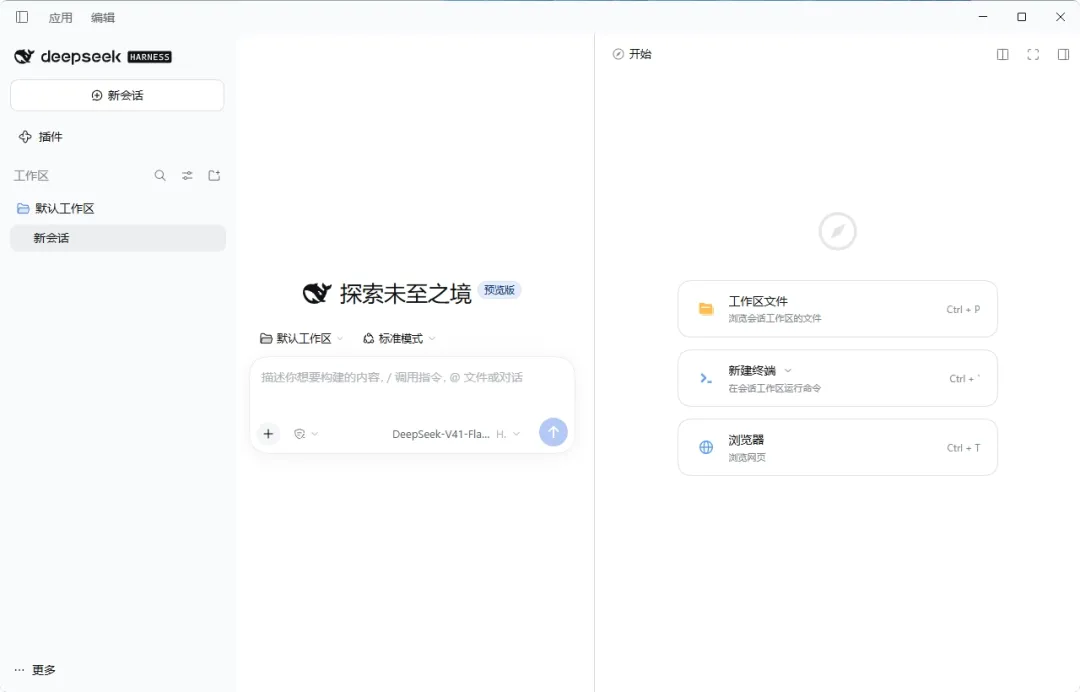Open the 编辑 menu
1080x692 pixels.
coord(103,18)
